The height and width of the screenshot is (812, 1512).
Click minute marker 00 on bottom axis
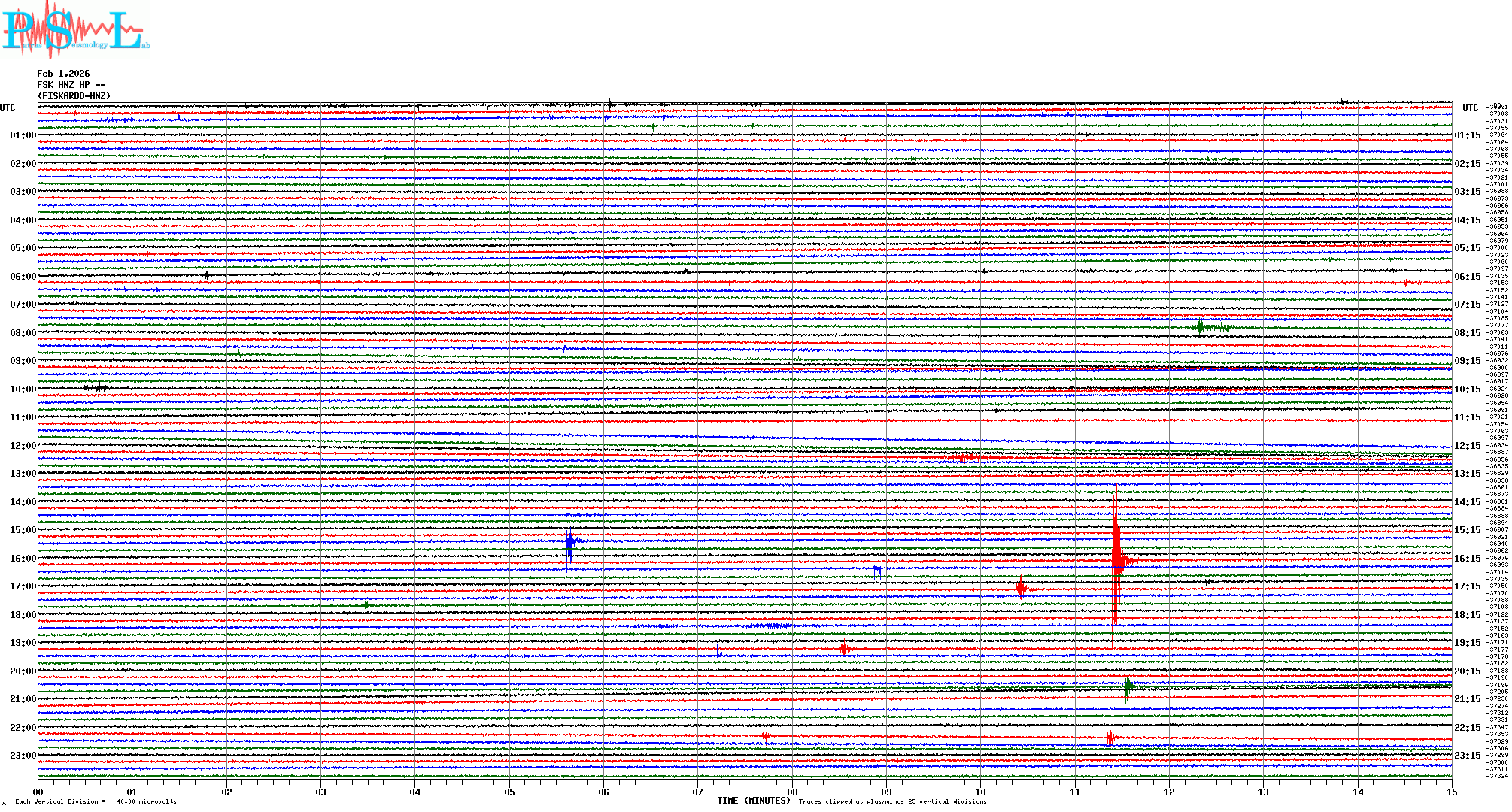click(38, 792)
